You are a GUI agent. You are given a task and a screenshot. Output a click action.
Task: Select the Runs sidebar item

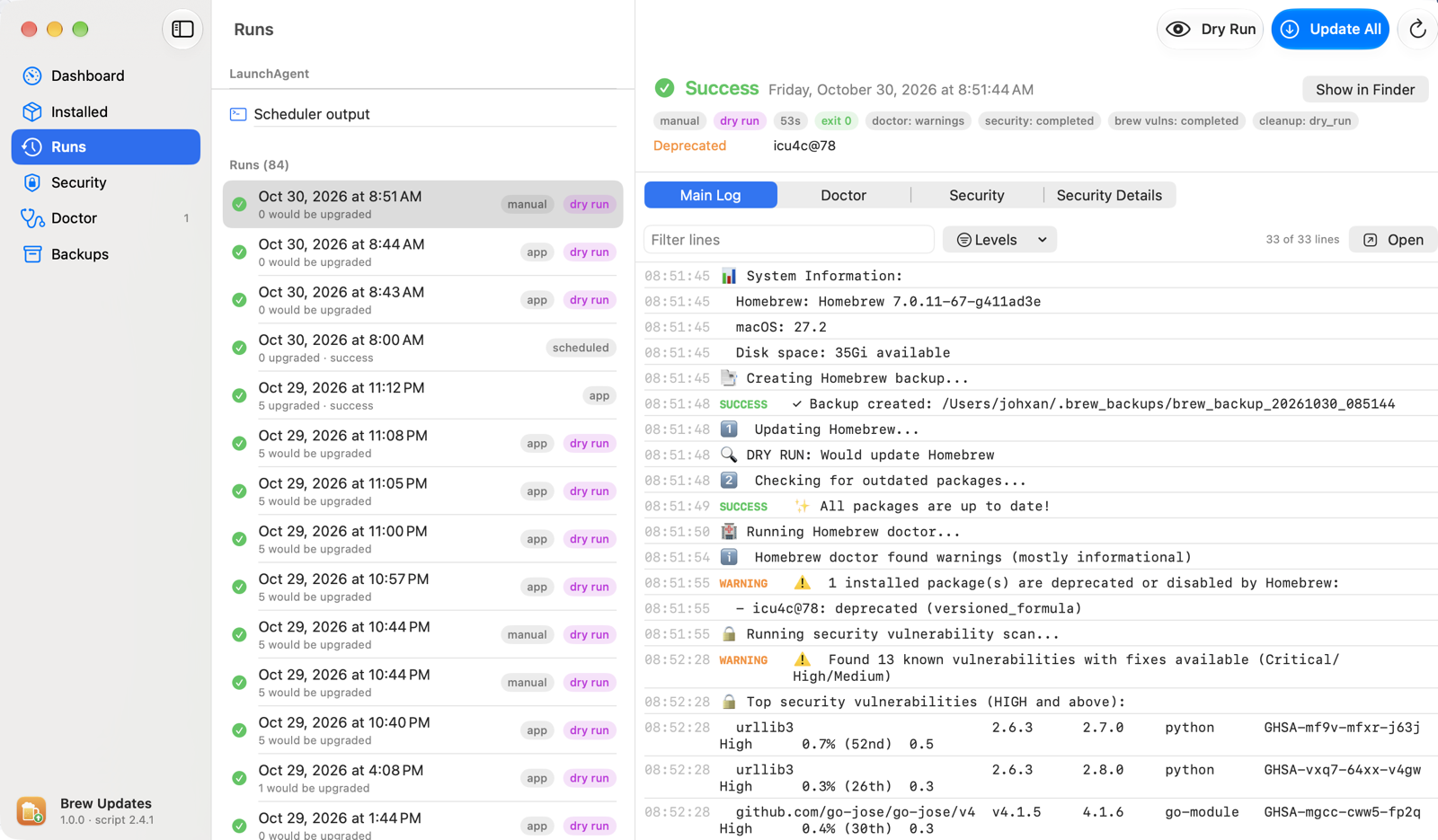pos(106,146)
